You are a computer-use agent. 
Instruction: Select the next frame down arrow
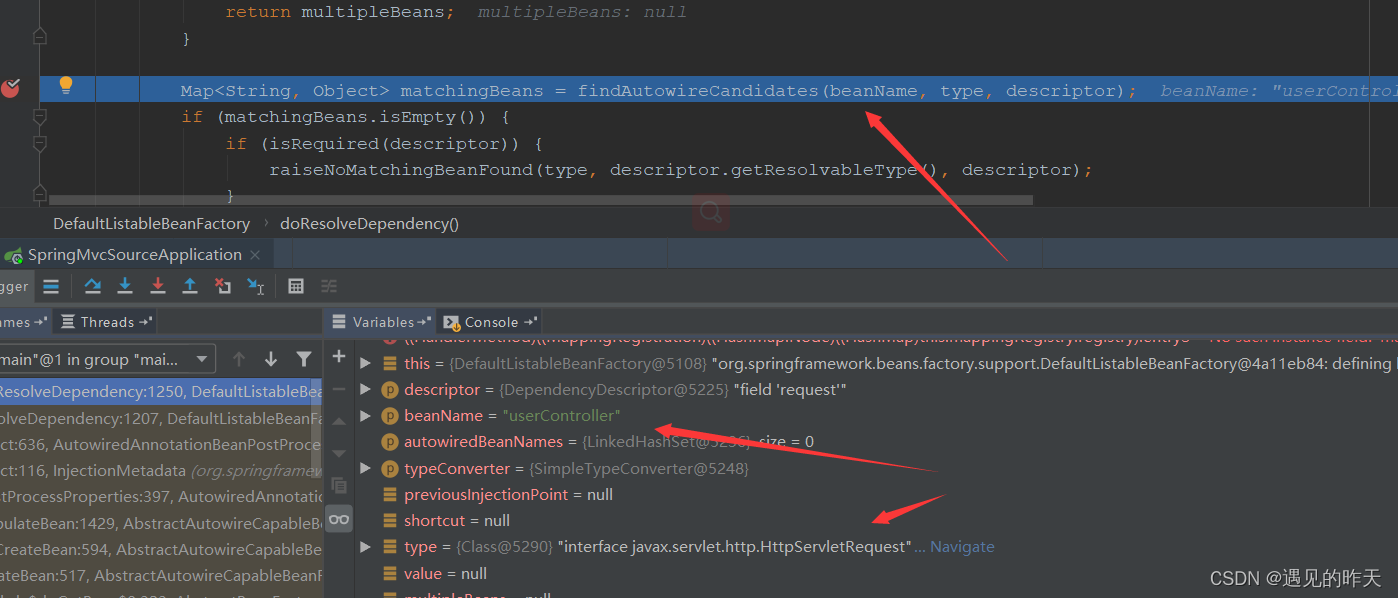271,359
